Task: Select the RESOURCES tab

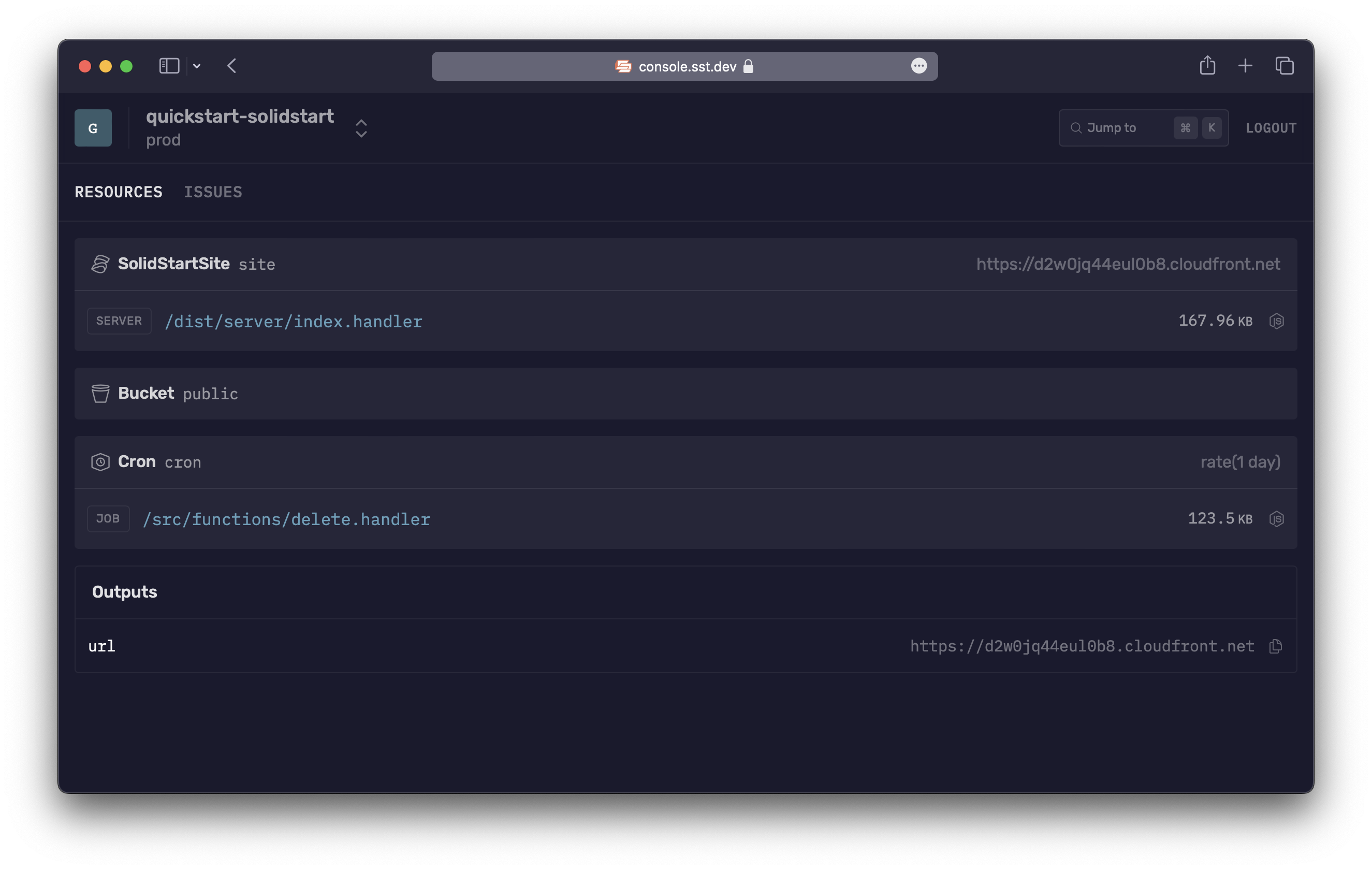Action: (x=119, y=191)
